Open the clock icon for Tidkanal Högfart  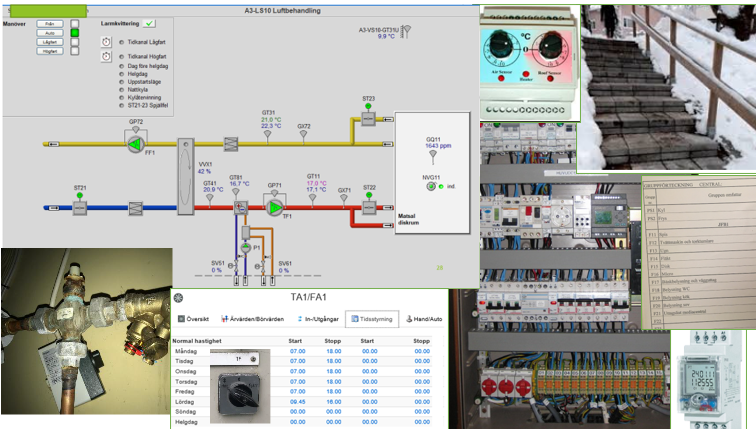click(107, 56)
